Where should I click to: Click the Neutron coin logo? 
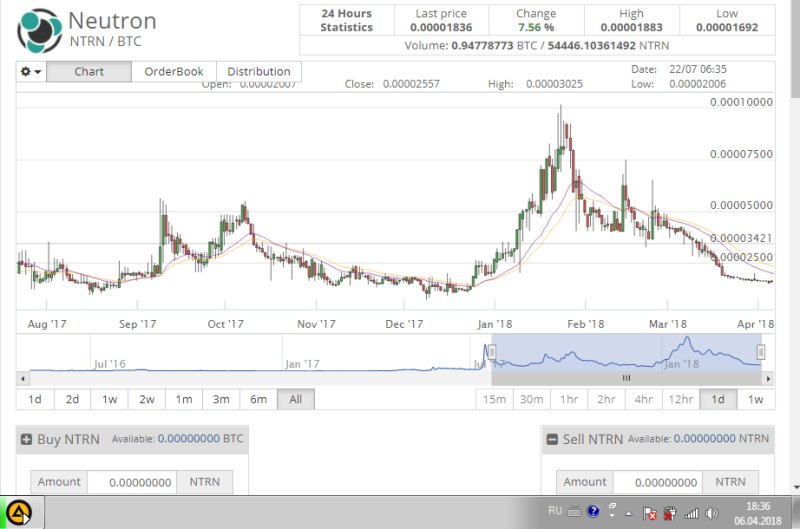click(38, 31)
